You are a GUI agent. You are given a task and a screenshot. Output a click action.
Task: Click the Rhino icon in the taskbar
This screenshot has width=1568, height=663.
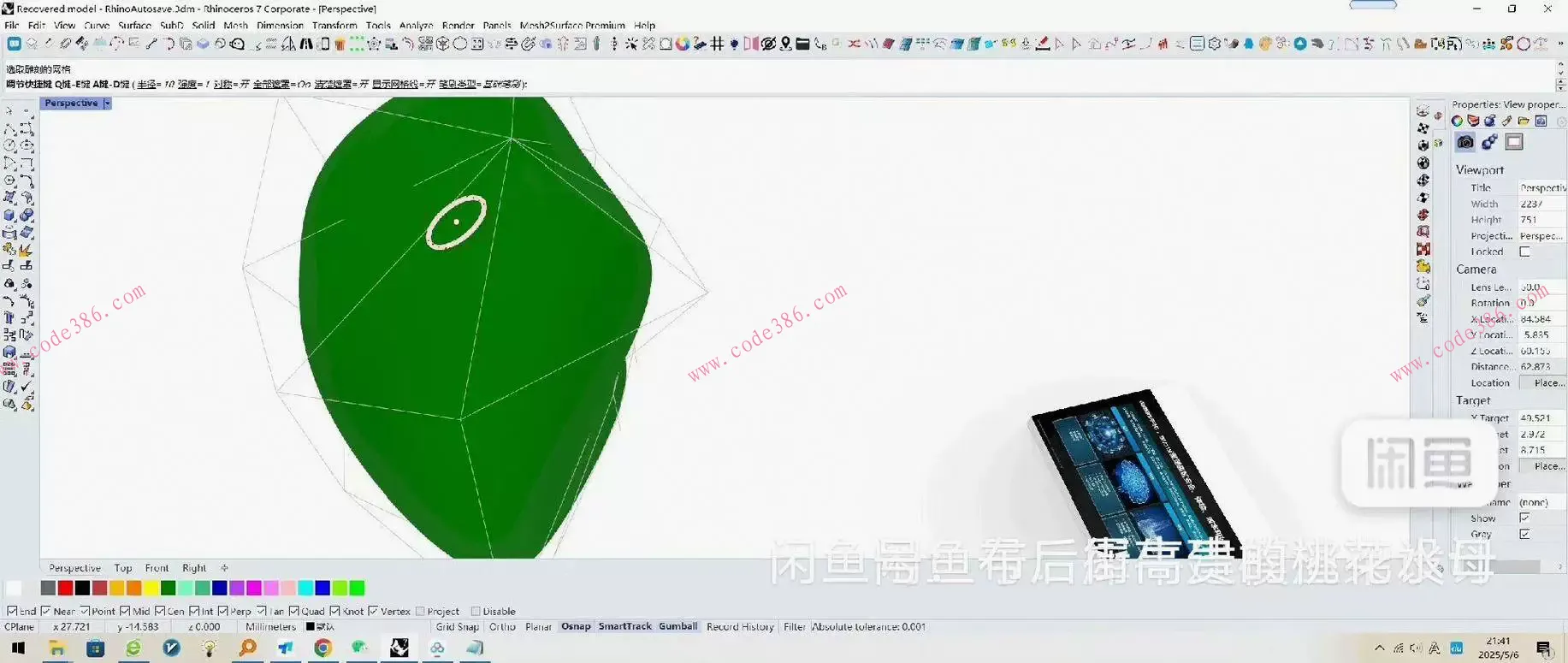(399, 648)
